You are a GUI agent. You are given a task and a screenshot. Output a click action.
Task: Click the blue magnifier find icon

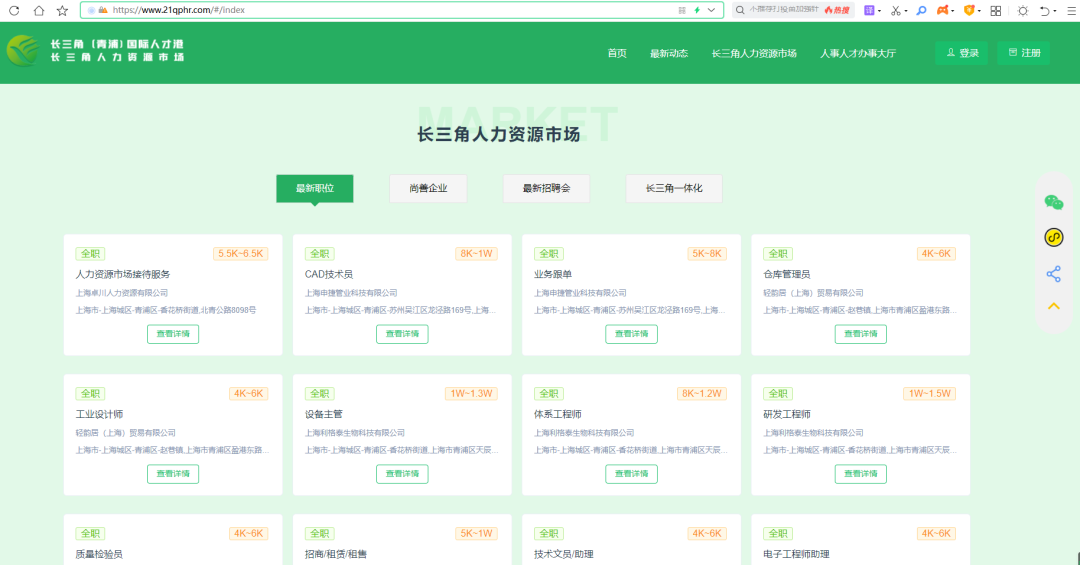pyautogui.click(x=922, y=10)
